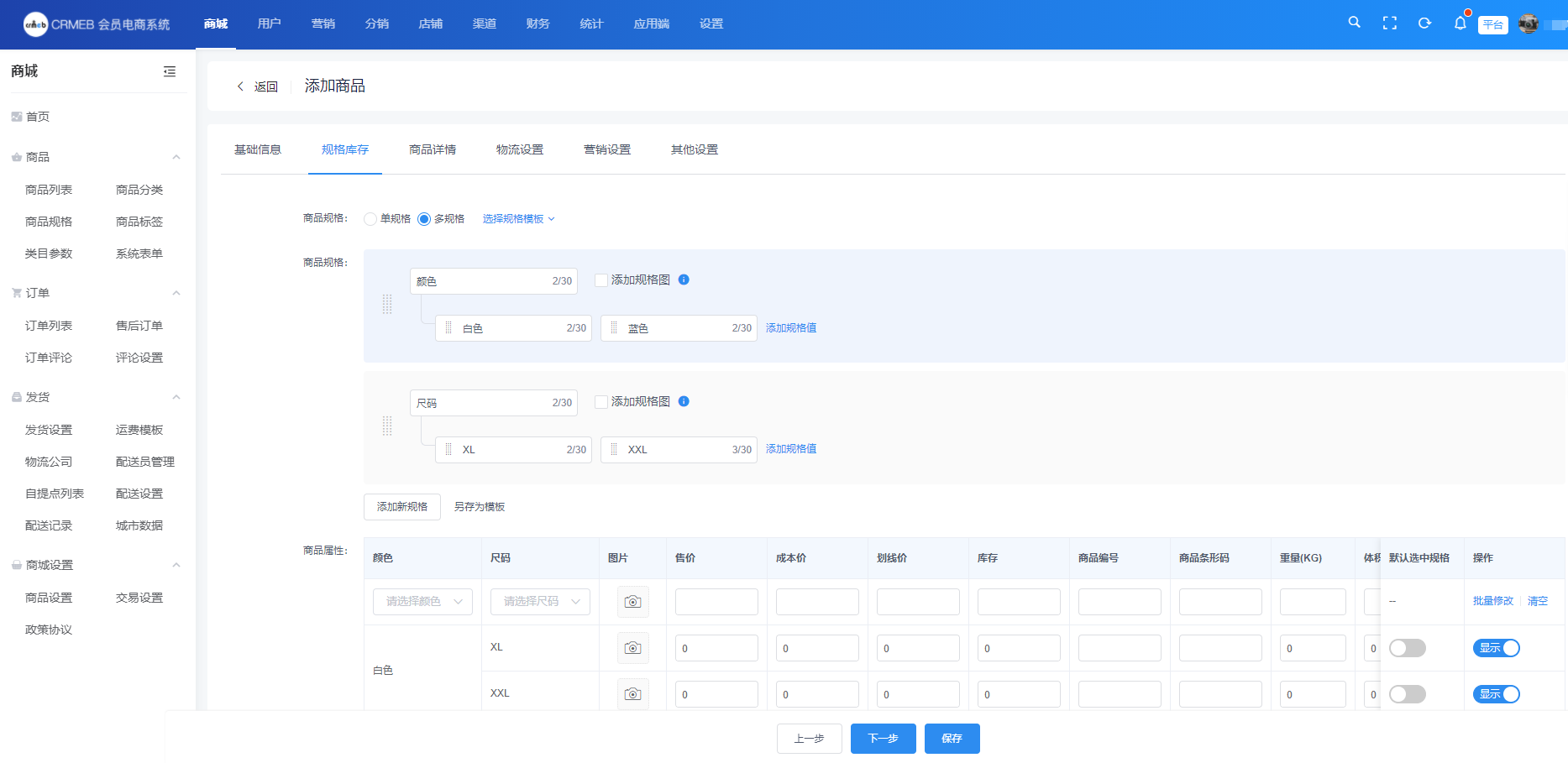This screenshot has height=763, width=1568.
Task: Click the refresh icon in top bar
Action: (1424, 24)
